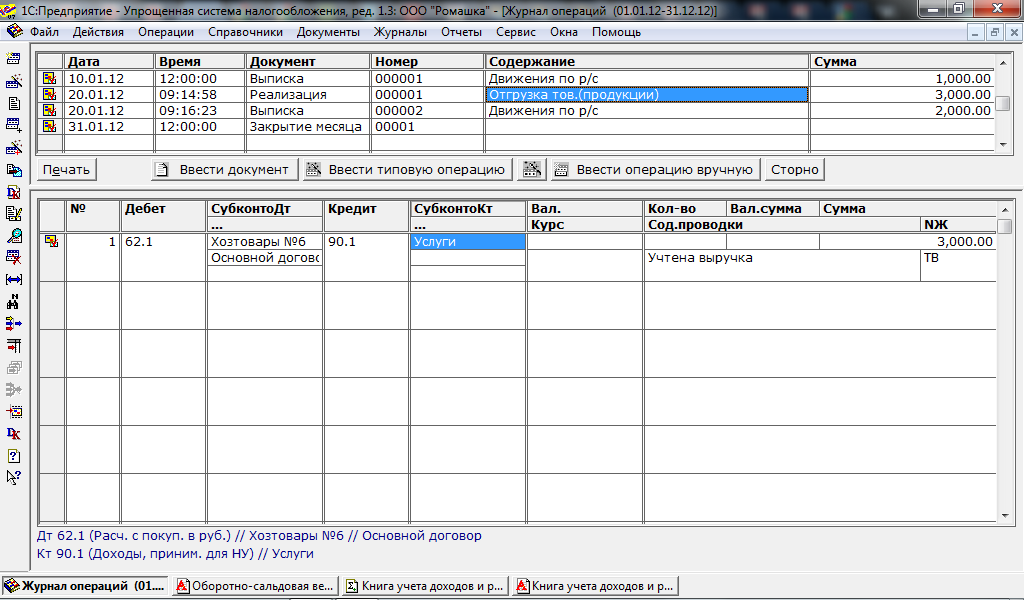Click the up arrow of the postings scrollbar

(1004, 210)
